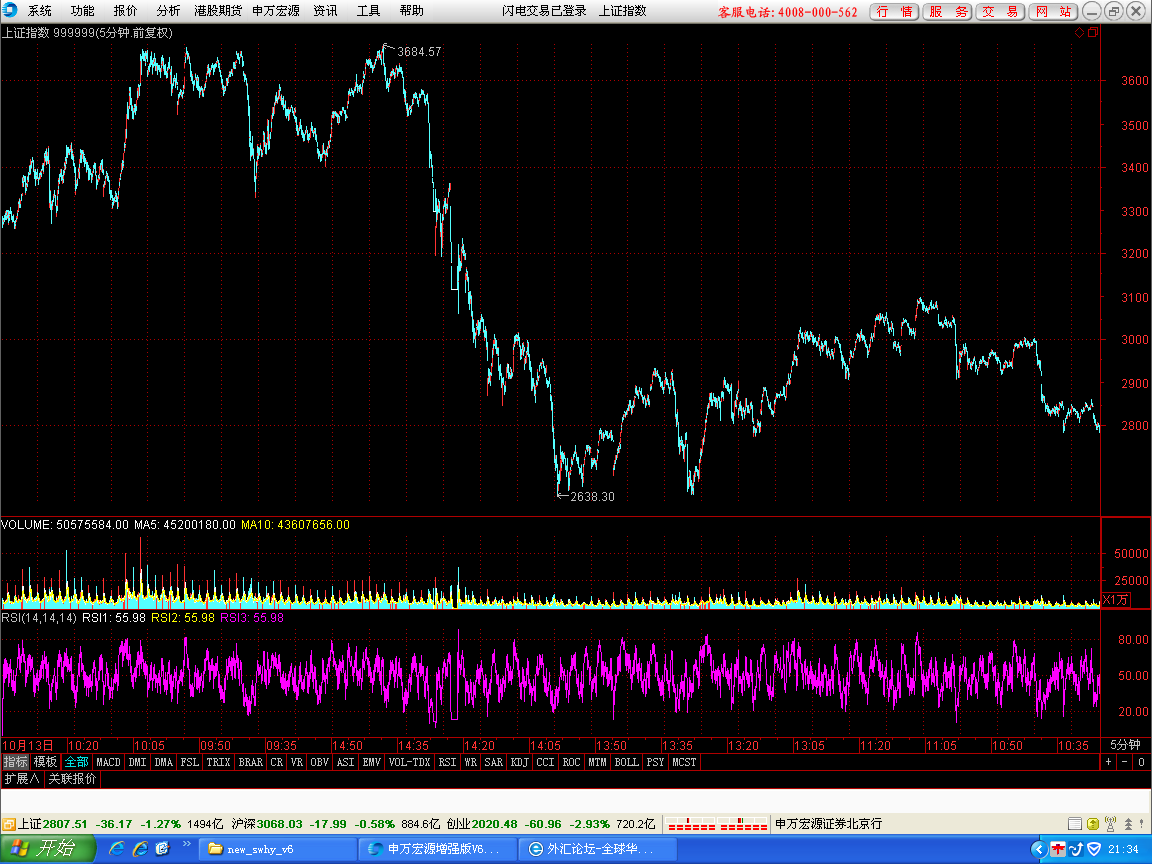Click the 服务 button in title bar
Screen dimensions: 1152x864
click(x=948, y=12)
